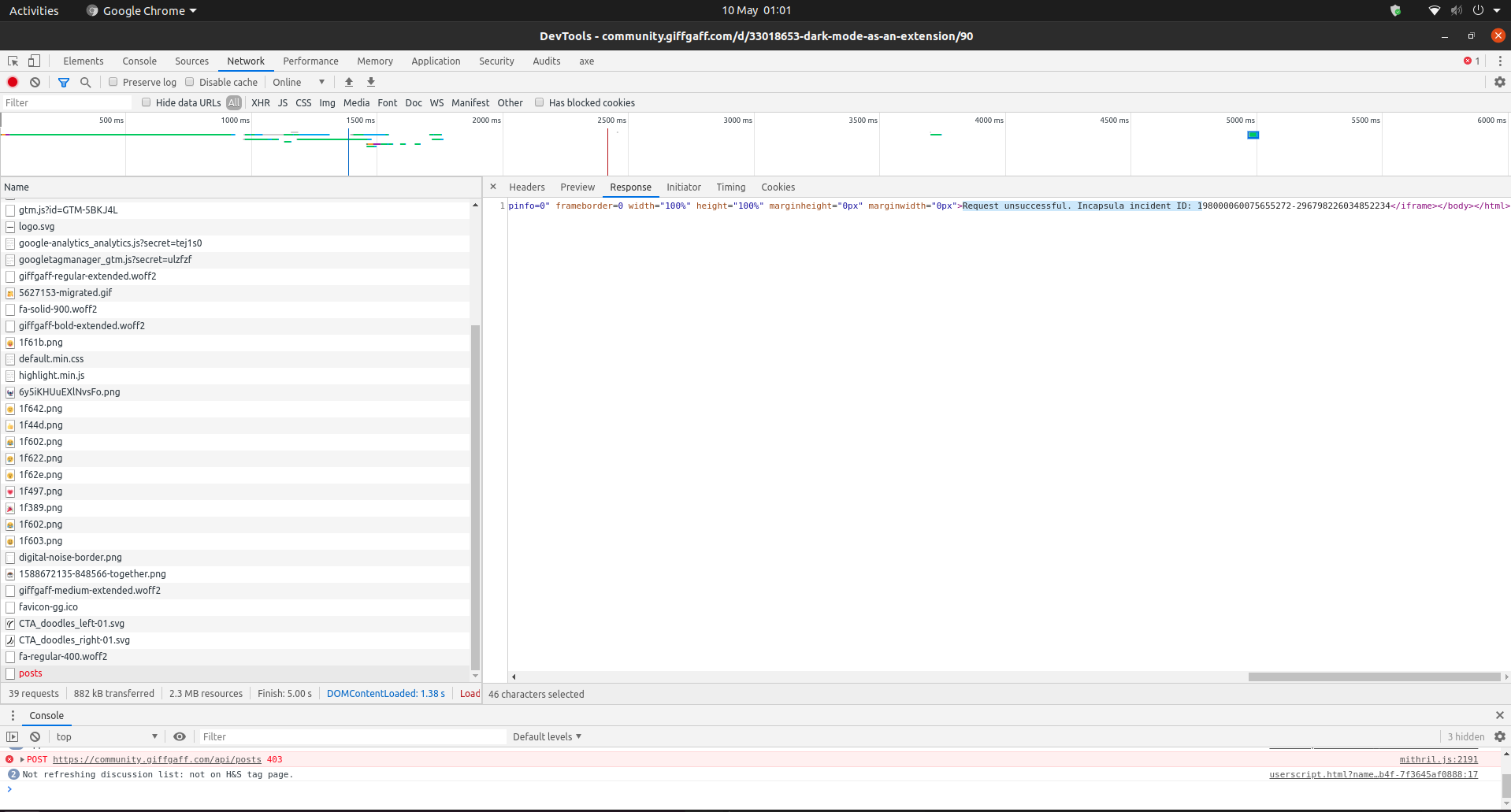Open the Performance panel

coord(310,61)
